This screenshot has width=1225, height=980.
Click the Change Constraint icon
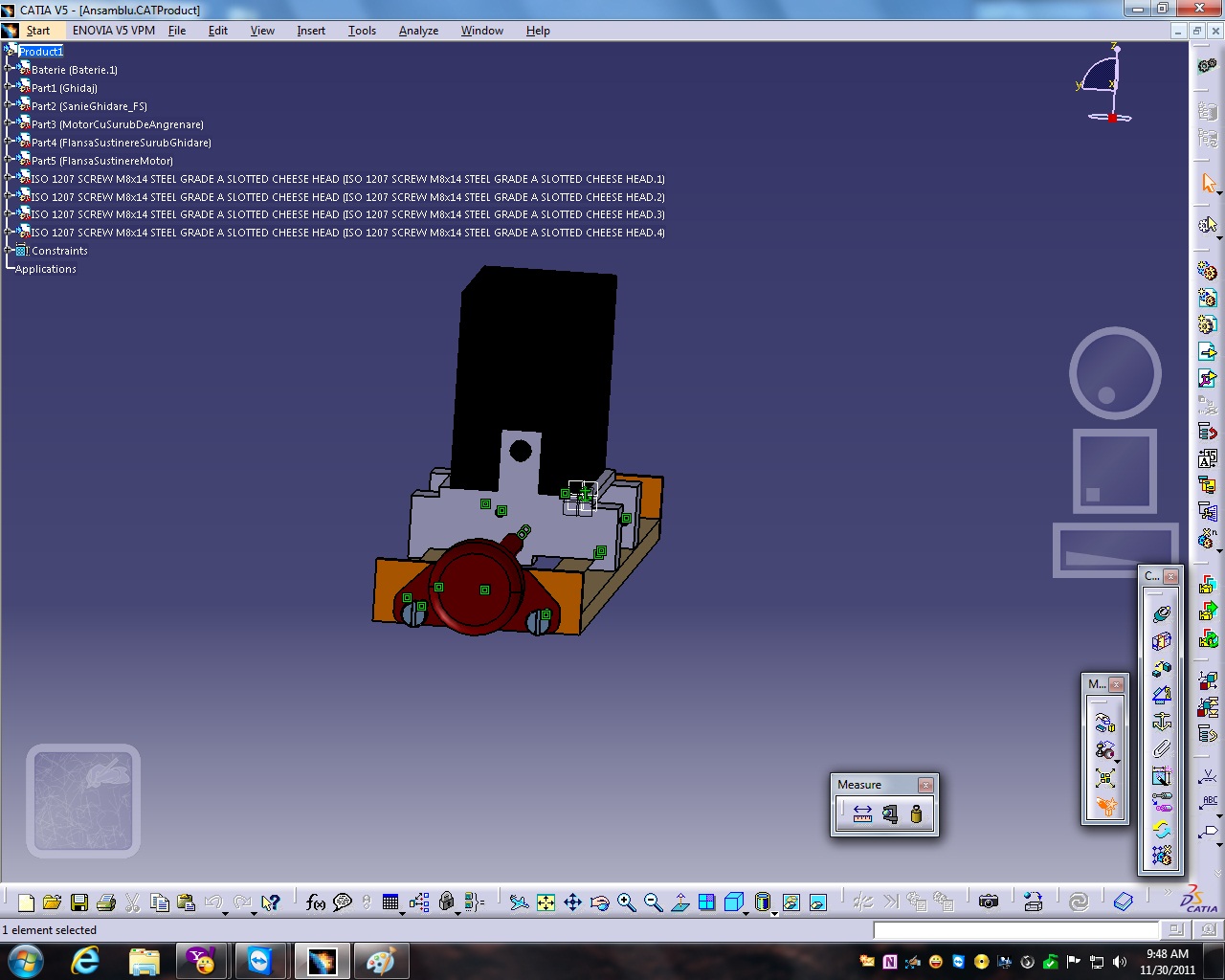(1161, 829)
